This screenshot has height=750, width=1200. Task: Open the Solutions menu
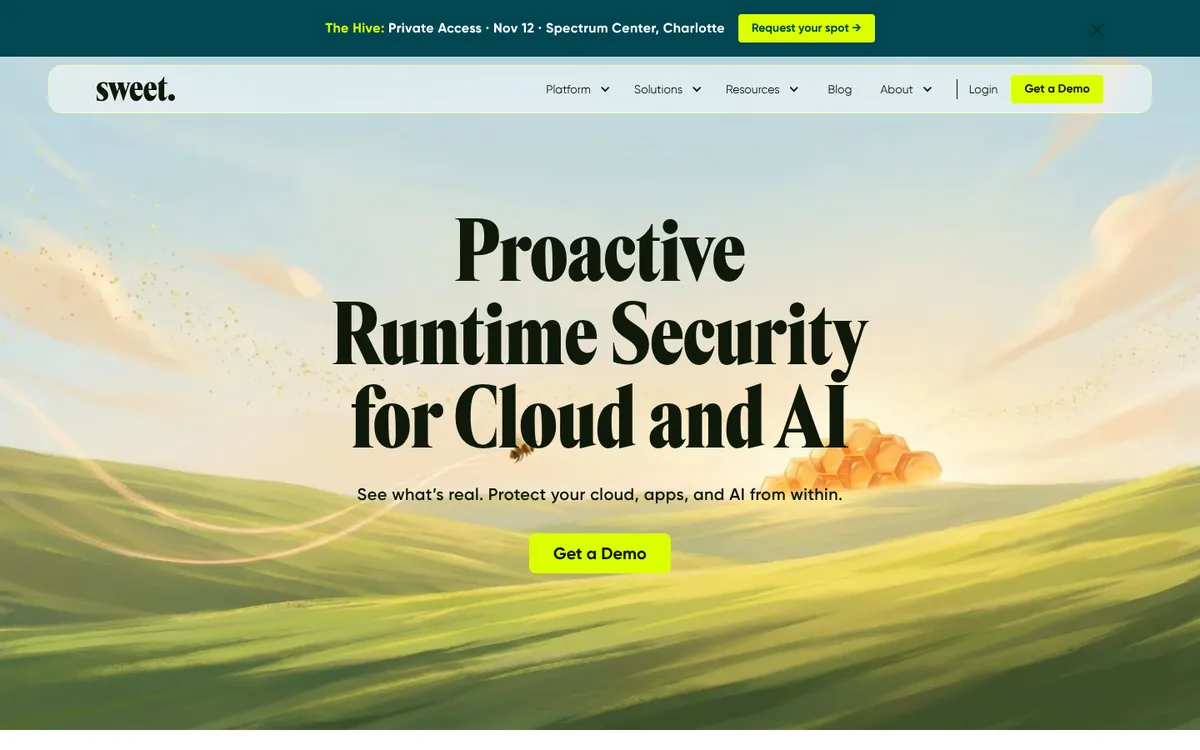[658, 89]
